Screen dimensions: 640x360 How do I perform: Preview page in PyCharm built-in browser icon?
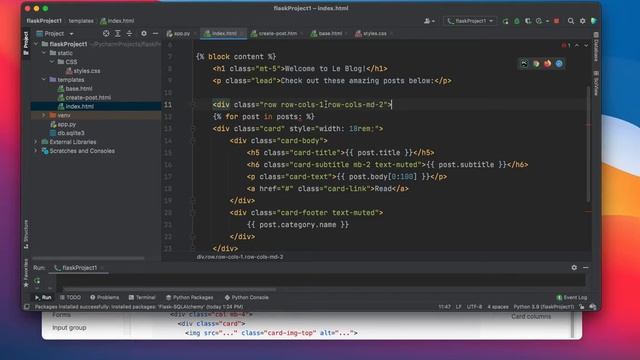[524, 63]
